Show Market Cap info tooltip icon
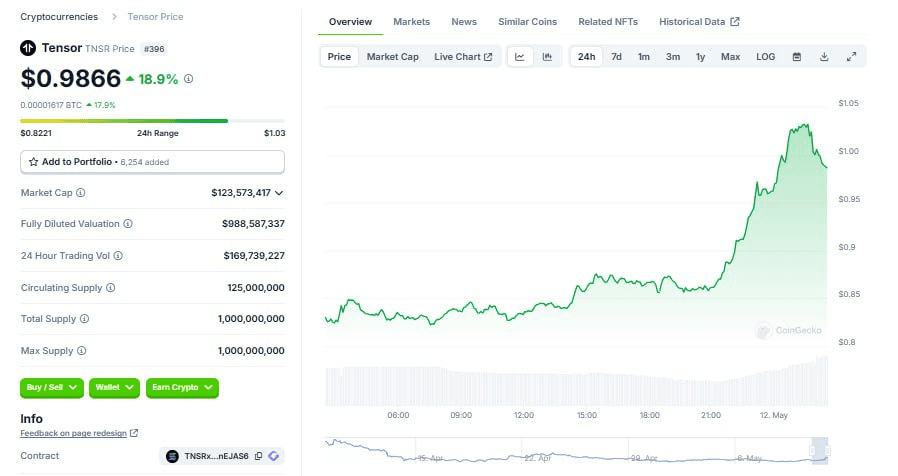Viewport: 898px width, 476px height. [81, 192]
